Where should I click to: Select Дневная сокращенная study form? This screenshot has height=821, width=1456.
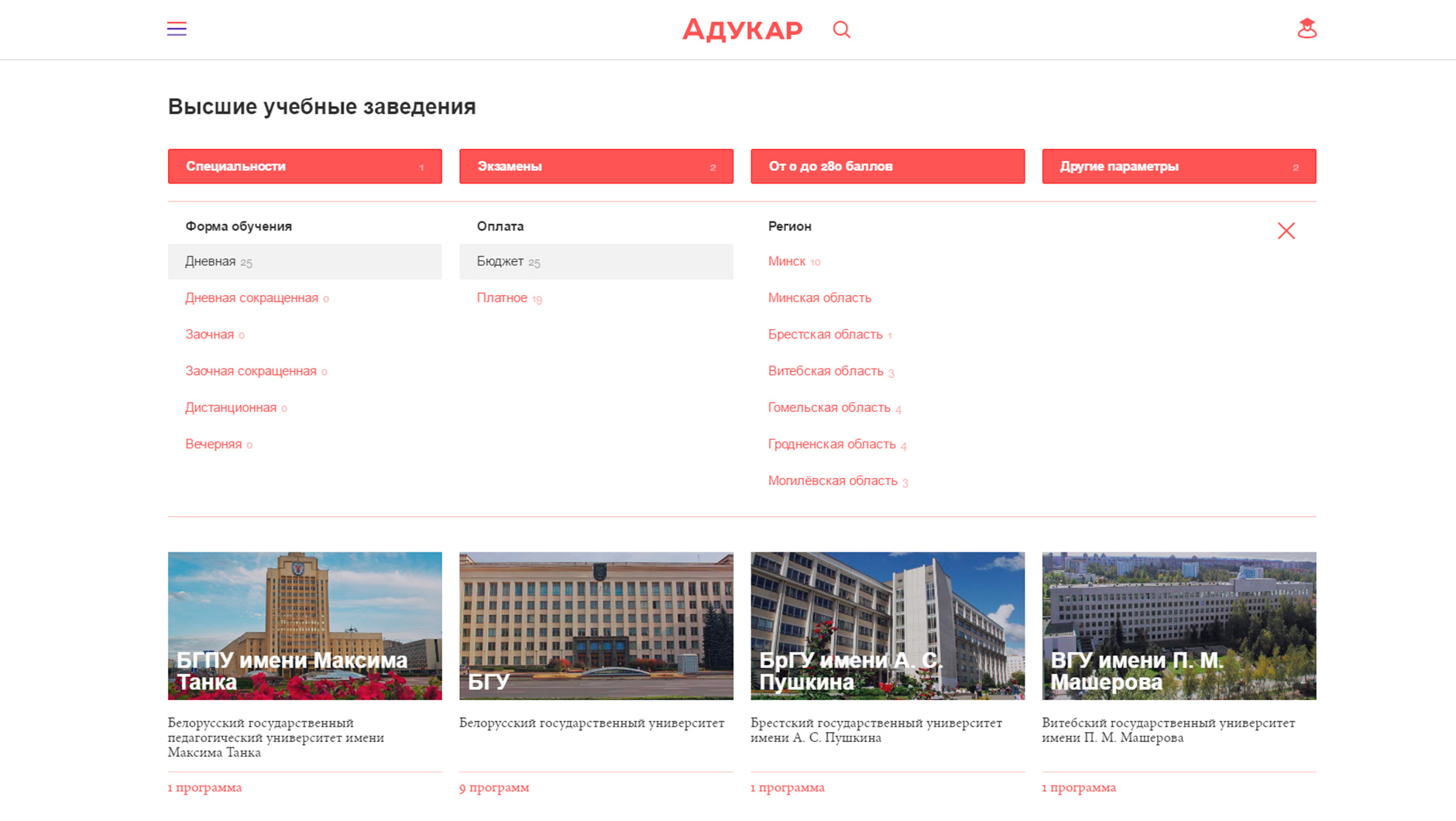(256, 298)
